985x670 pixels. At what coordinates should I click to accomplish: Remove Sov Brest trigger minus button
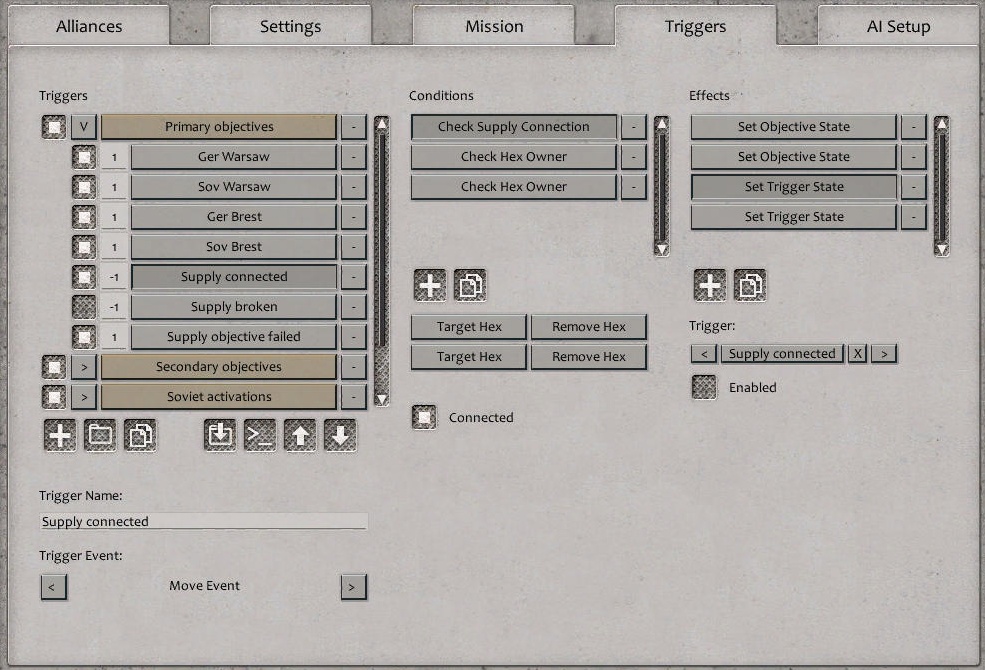click(354, 247)
